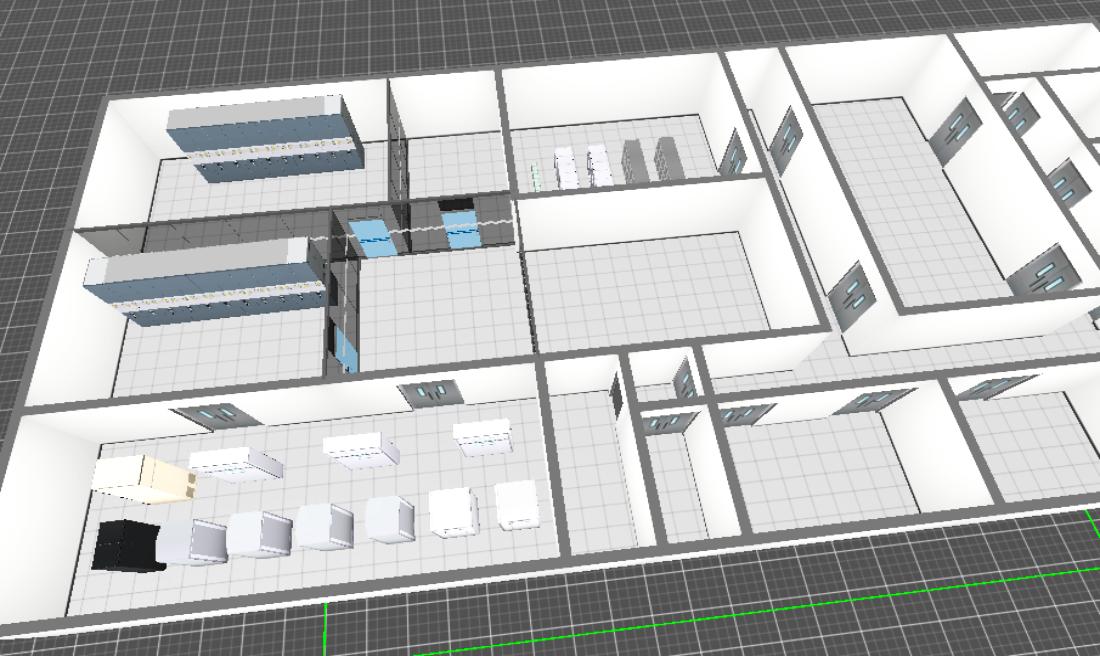This screenshot has height=656, width=1100.
Task: Select the rightmost dark gray cabinet
Action: pyautogui.click(x=666, y=159)
